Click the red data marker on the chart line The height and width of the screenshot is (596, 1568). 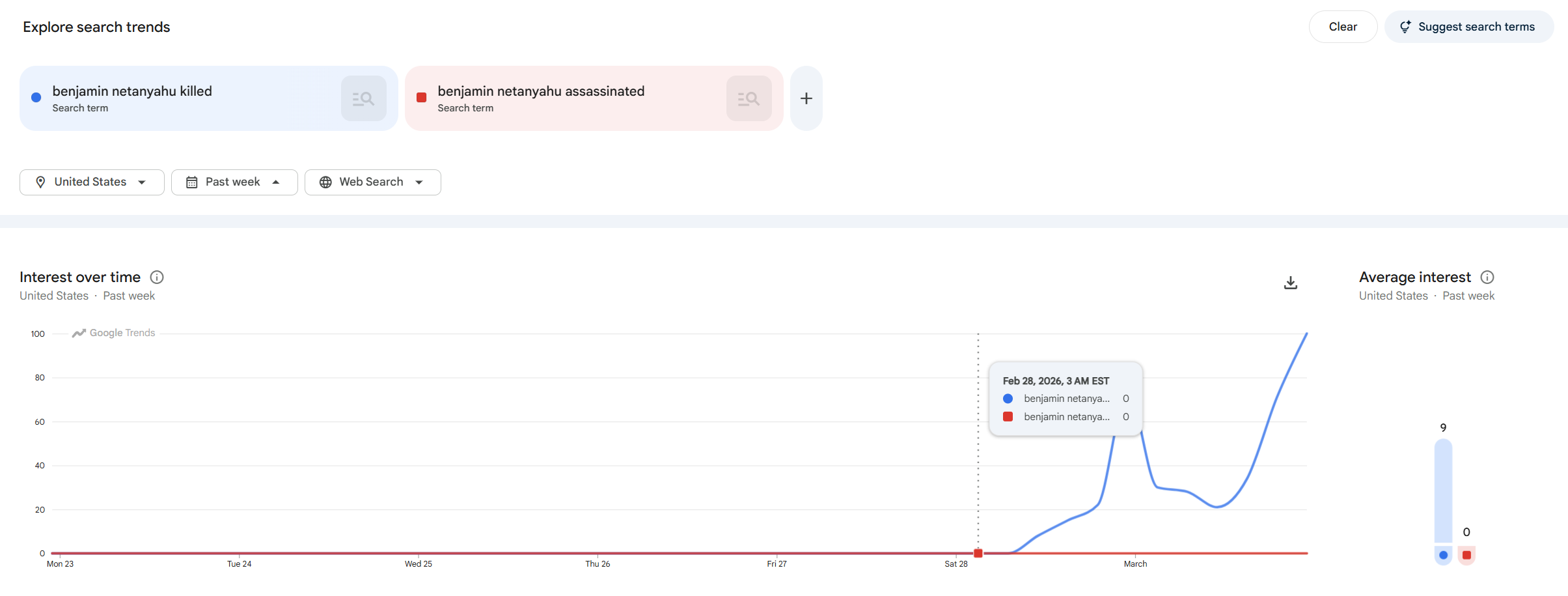point(978,553)
